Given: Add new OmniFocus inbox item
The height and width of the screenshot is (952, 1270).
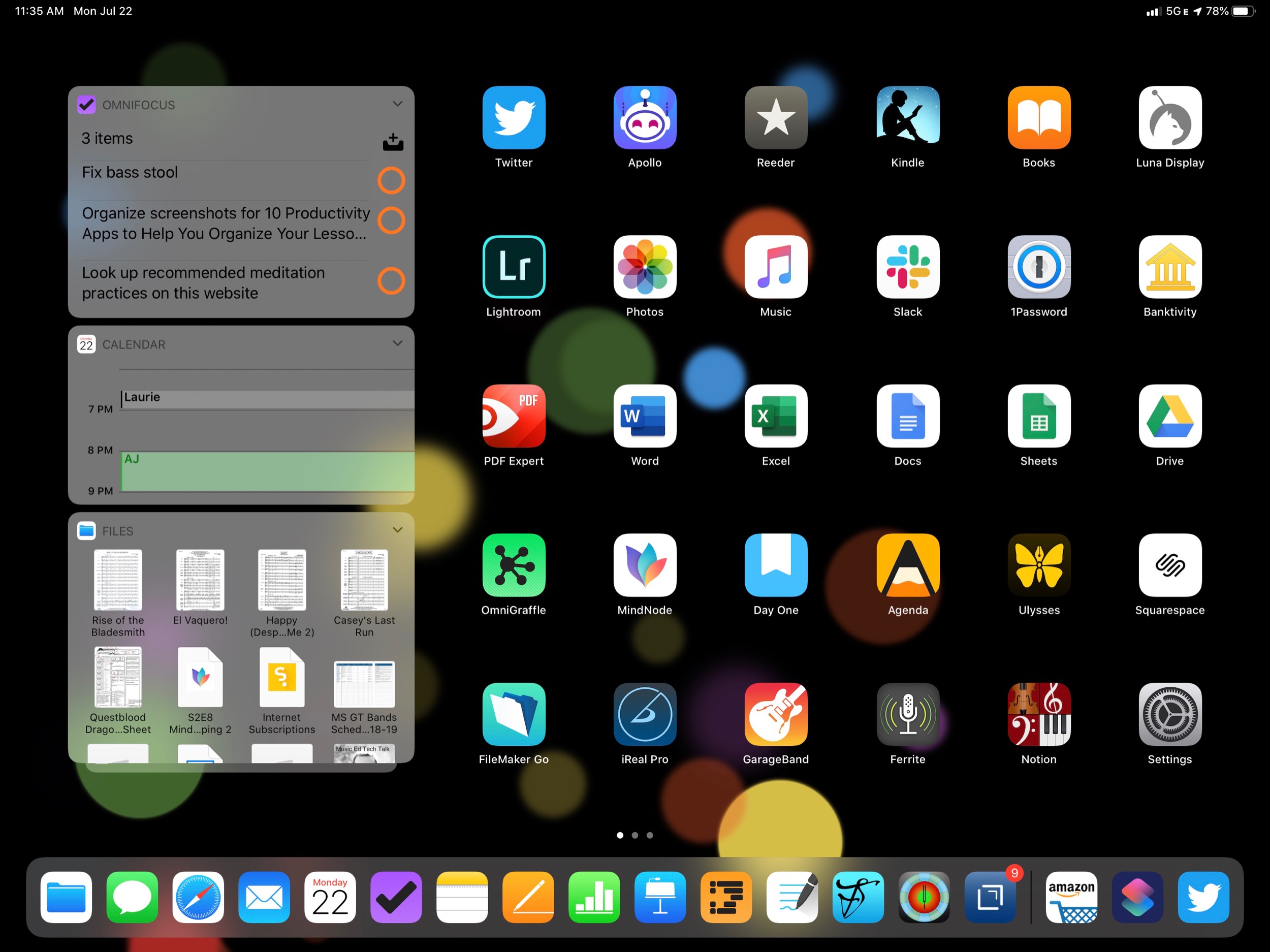Looking at the screenshot, I should pos(393,141).
